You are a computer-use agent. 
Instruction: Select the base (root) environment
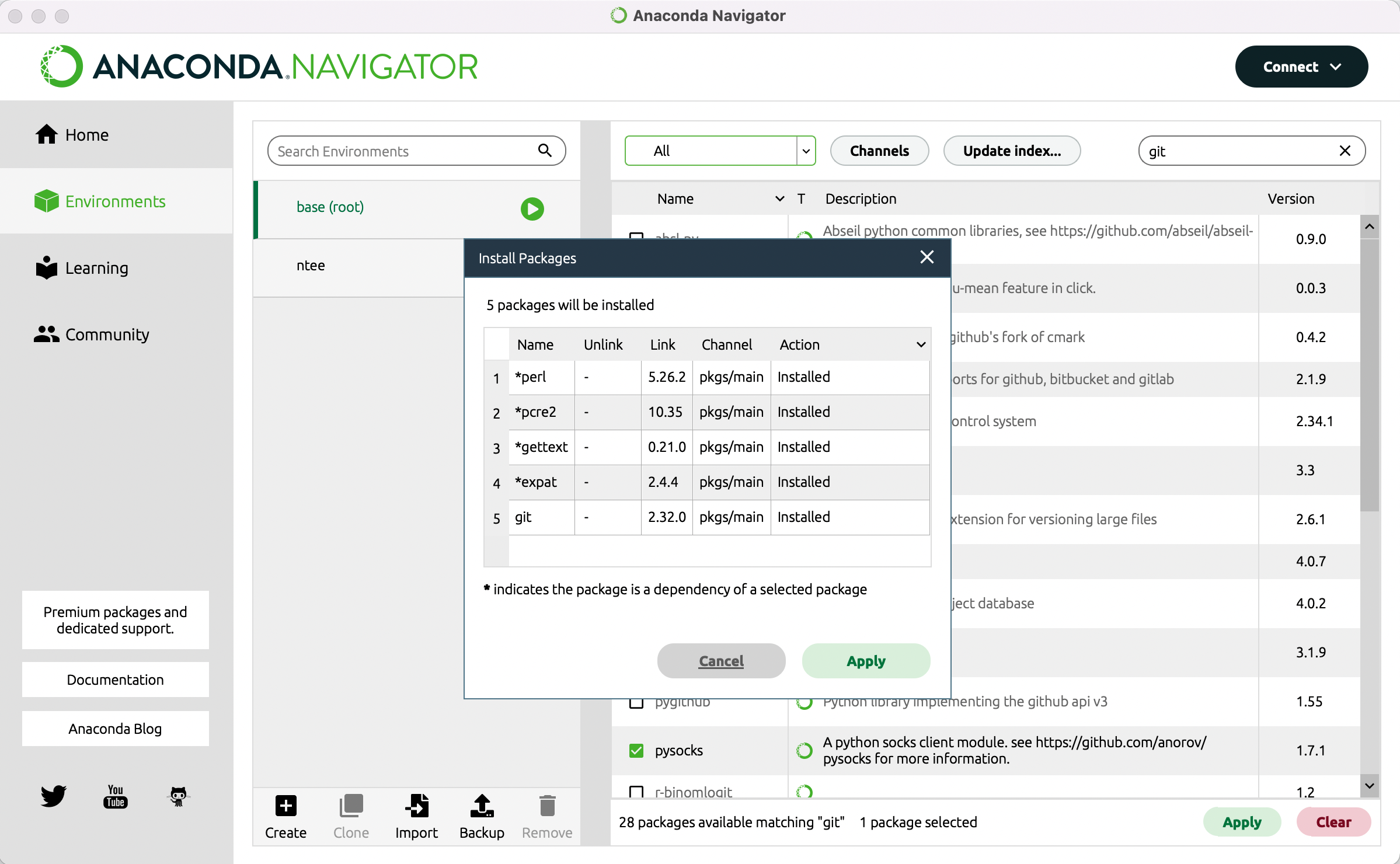tap(417, 209)
